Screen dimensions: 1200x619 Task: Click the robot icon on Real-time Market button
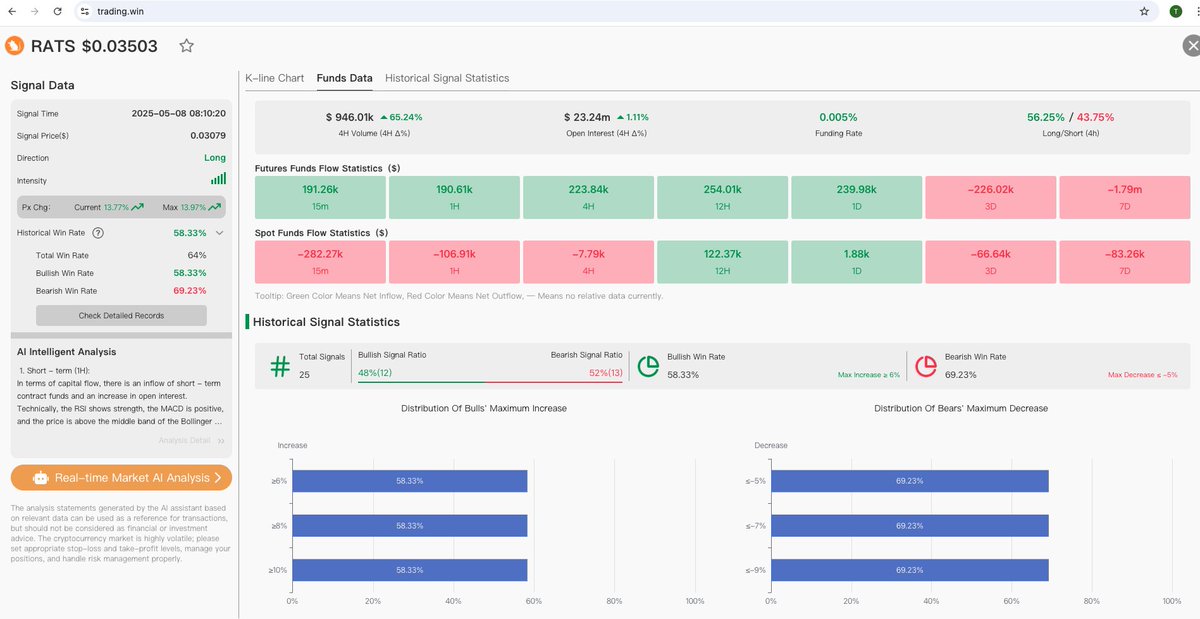click(x=40, y=478)
